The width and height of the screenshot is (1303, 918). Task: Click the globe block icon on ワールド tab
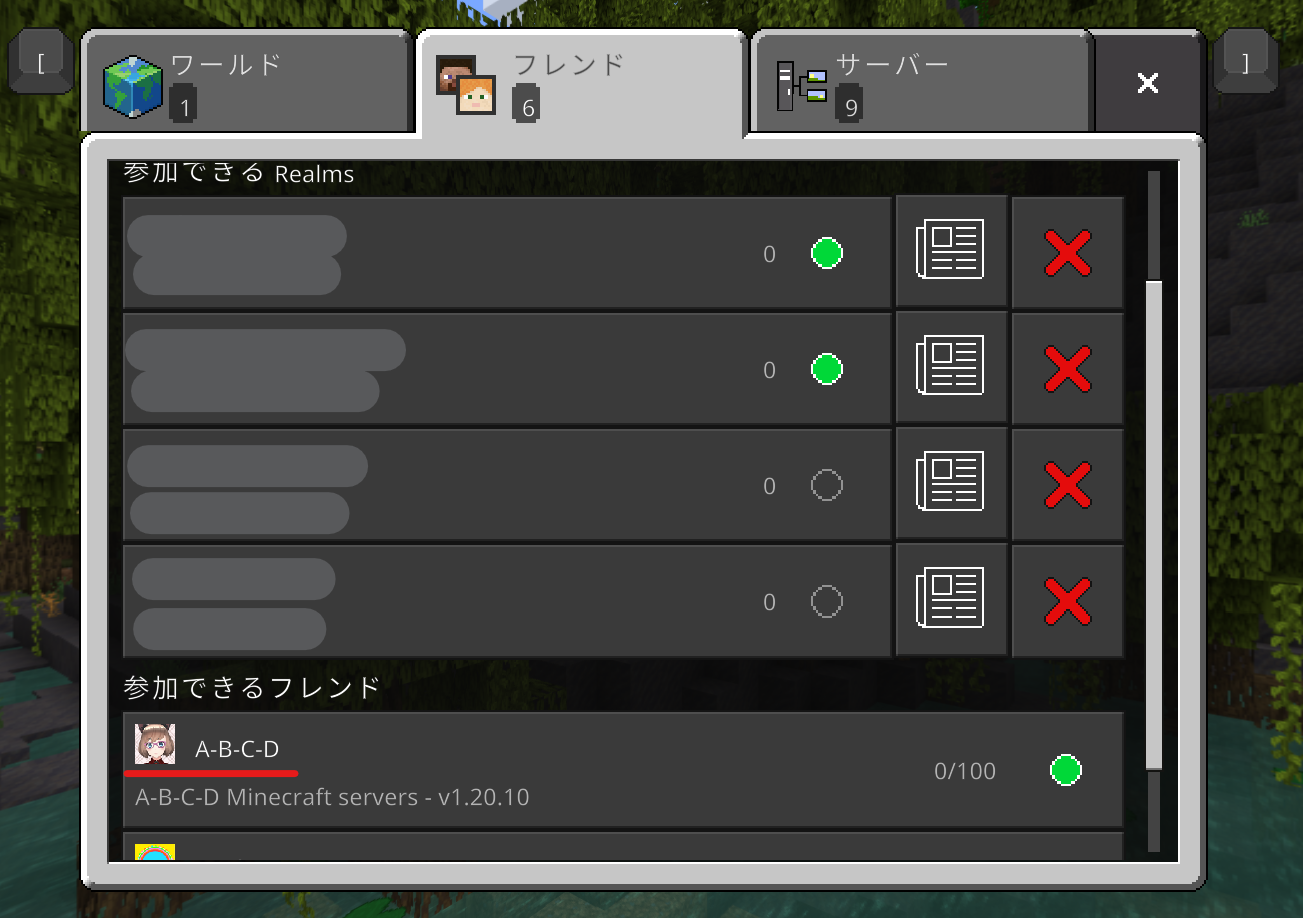[132, 86]
